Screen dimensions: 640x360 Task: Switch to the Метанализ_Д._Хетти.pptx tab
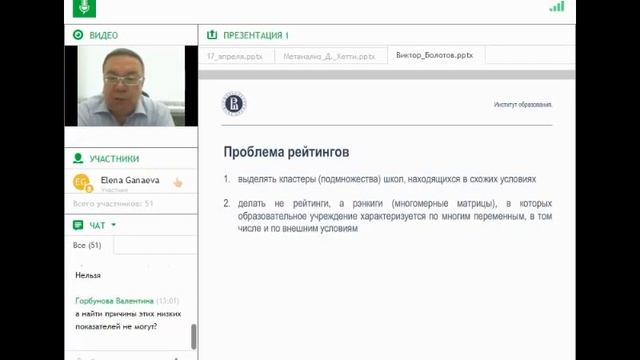pyautogui.click(x=329, y=56)
